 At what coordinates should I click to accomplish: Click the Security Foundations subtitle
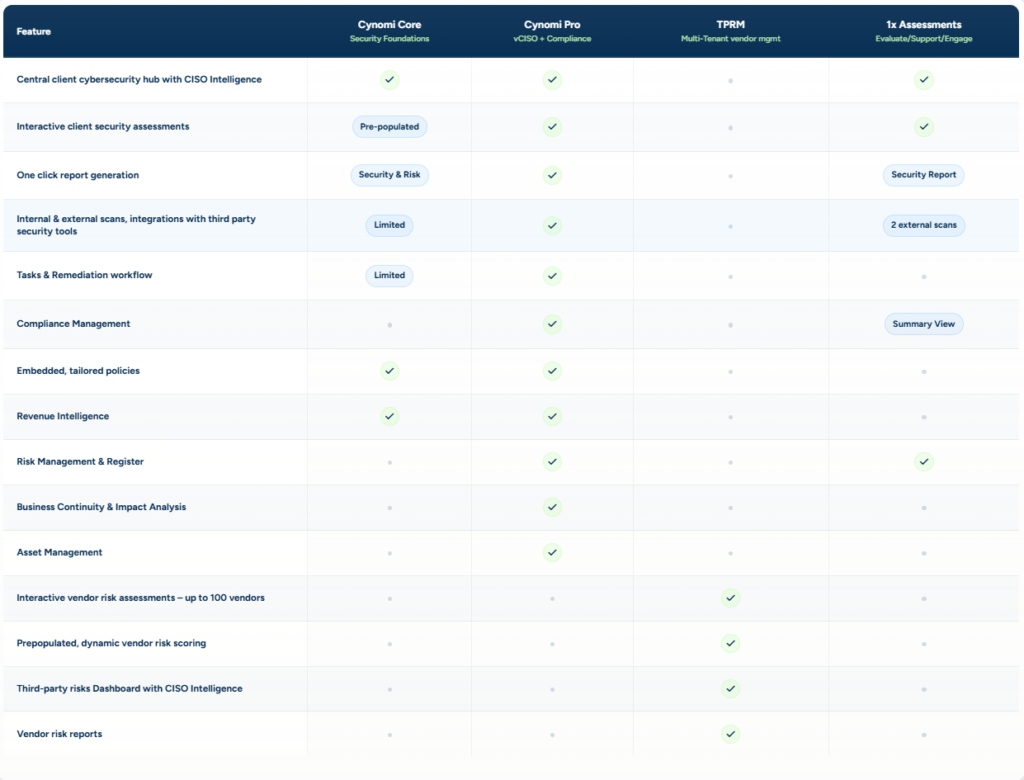pos(389,39)
